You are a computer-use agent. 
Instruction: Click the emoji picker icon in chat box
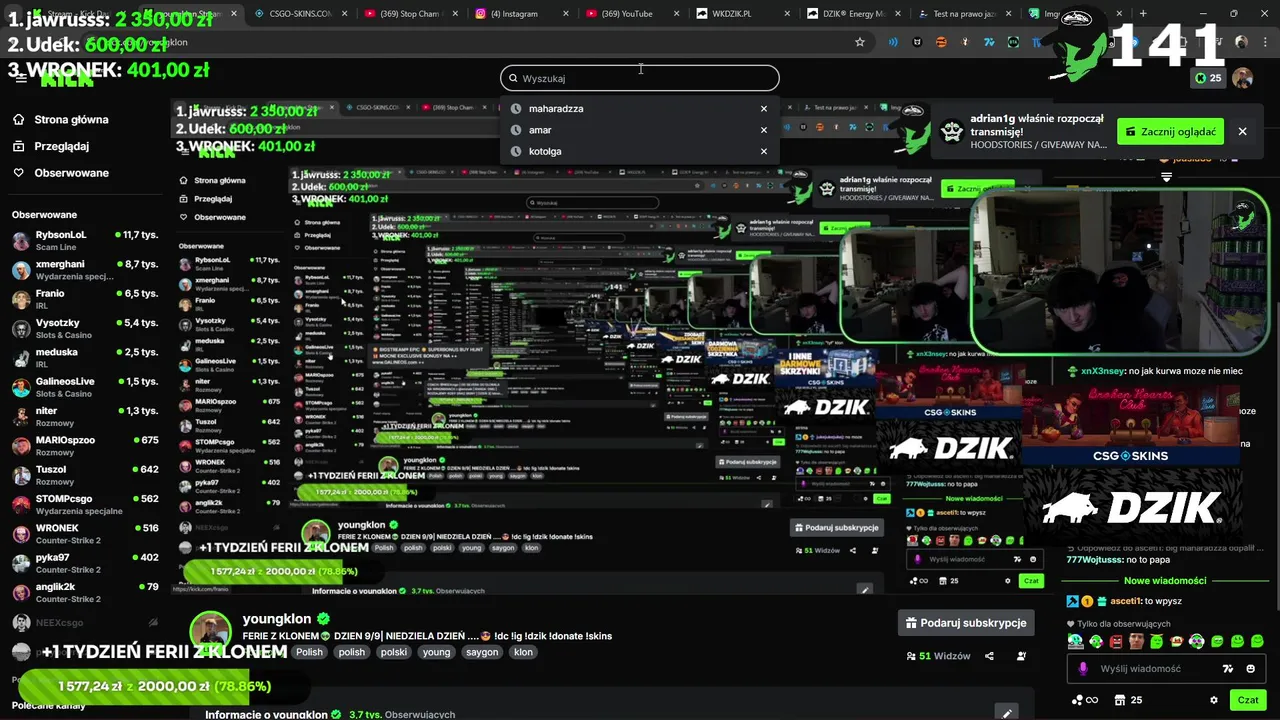[1251, 669]
